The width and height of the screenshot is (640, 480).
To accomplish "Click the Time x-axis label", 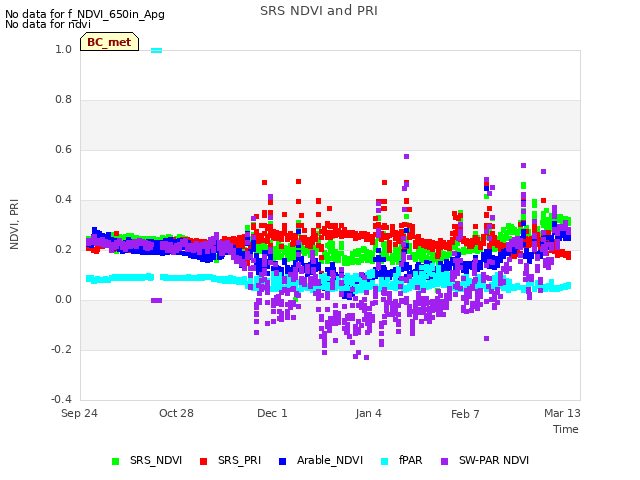I will [566, 429].
